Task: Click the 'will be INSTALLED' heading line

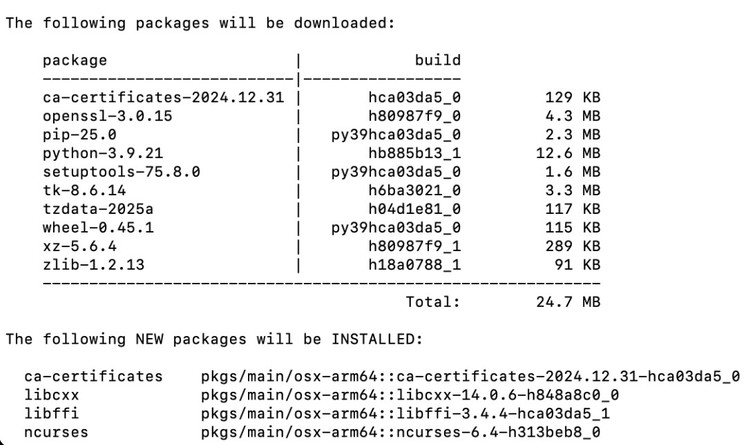Action: [214, 339]
